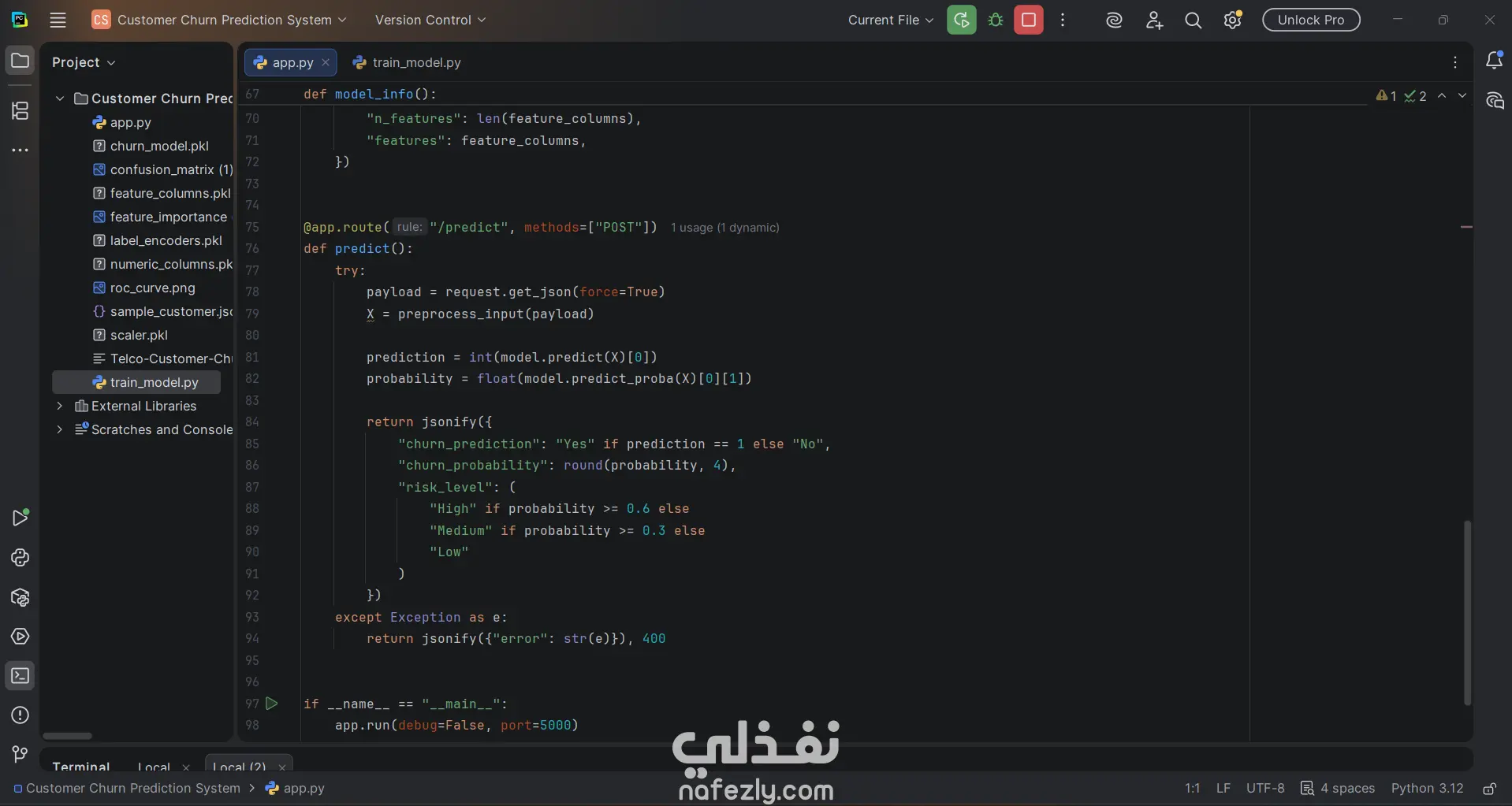Collapse the Customer Churn Pred root folder
The image size is (1512, 806).
pos(60,98)
